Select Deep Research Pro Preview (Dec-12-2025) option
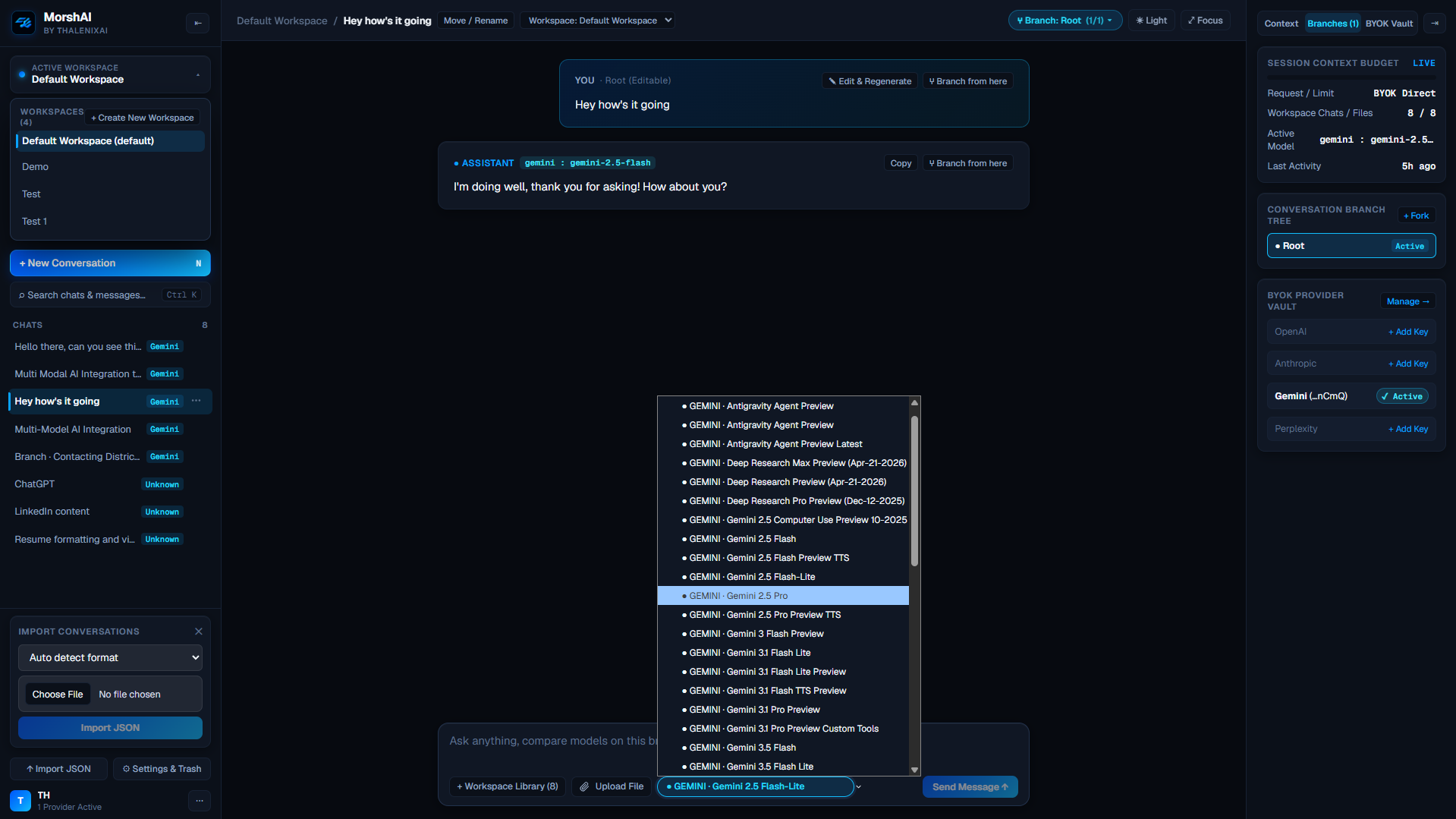The image size is (1456, 819). [782, 501]
